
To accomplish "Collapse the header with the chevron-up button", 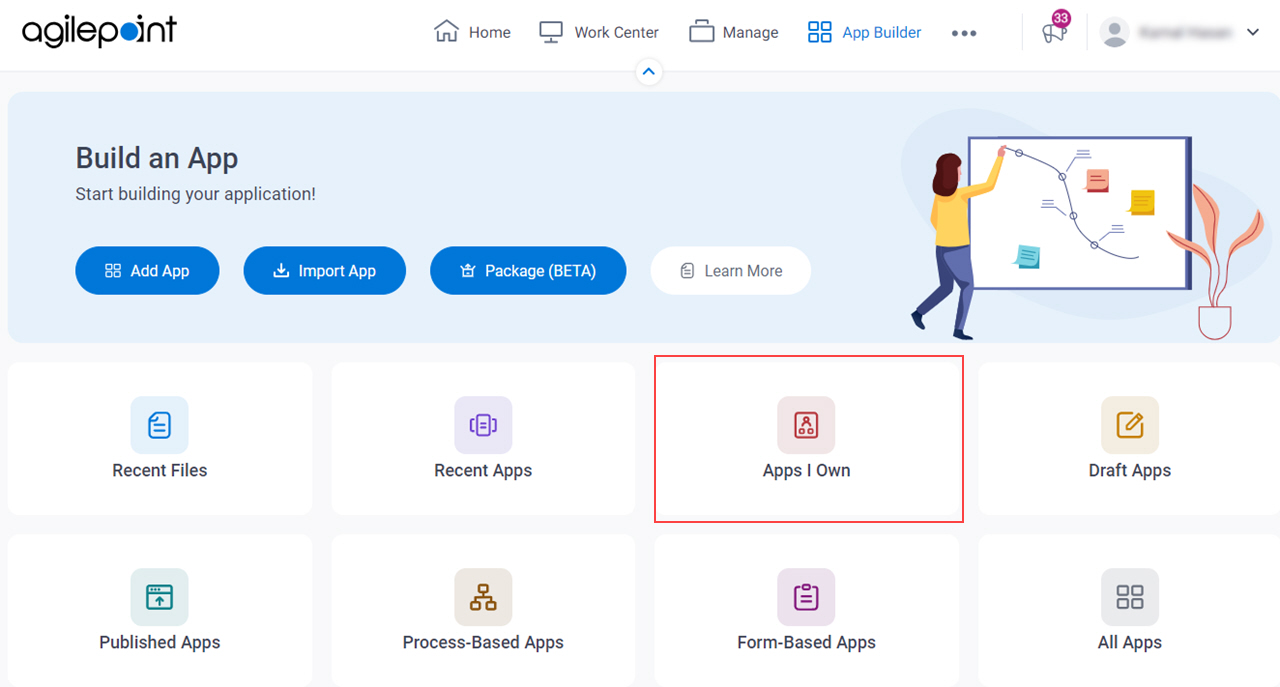I will [649, 72].
